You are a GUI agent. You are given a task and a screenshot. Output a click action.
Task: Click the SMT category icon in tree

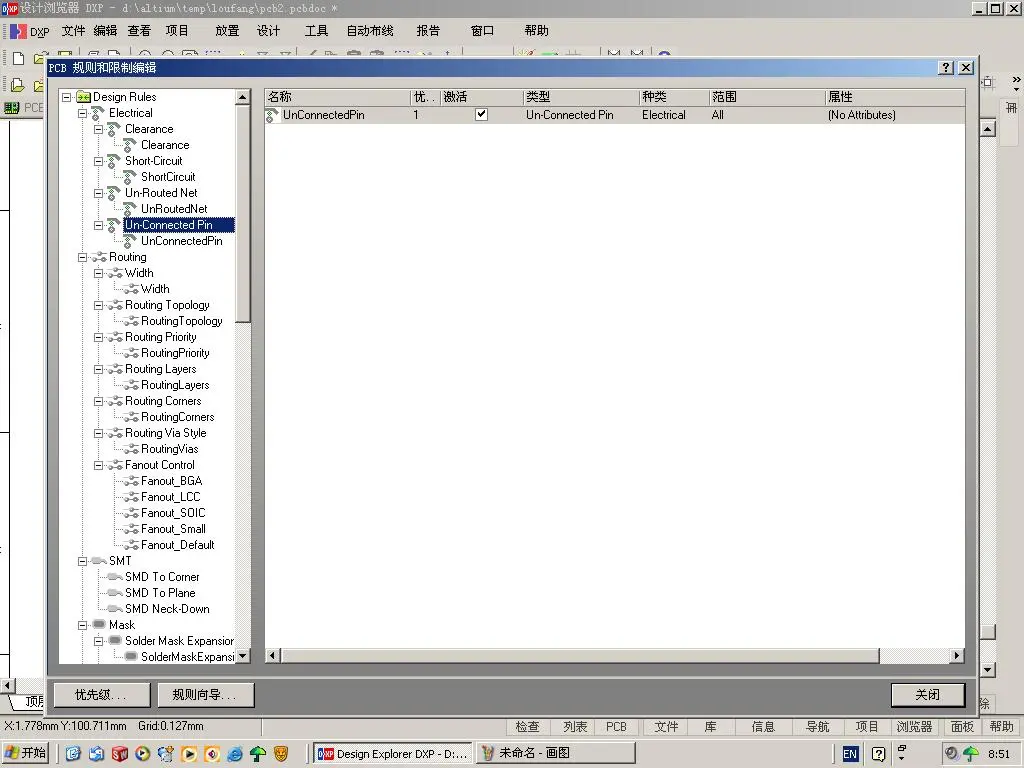(x=99, y=561)
